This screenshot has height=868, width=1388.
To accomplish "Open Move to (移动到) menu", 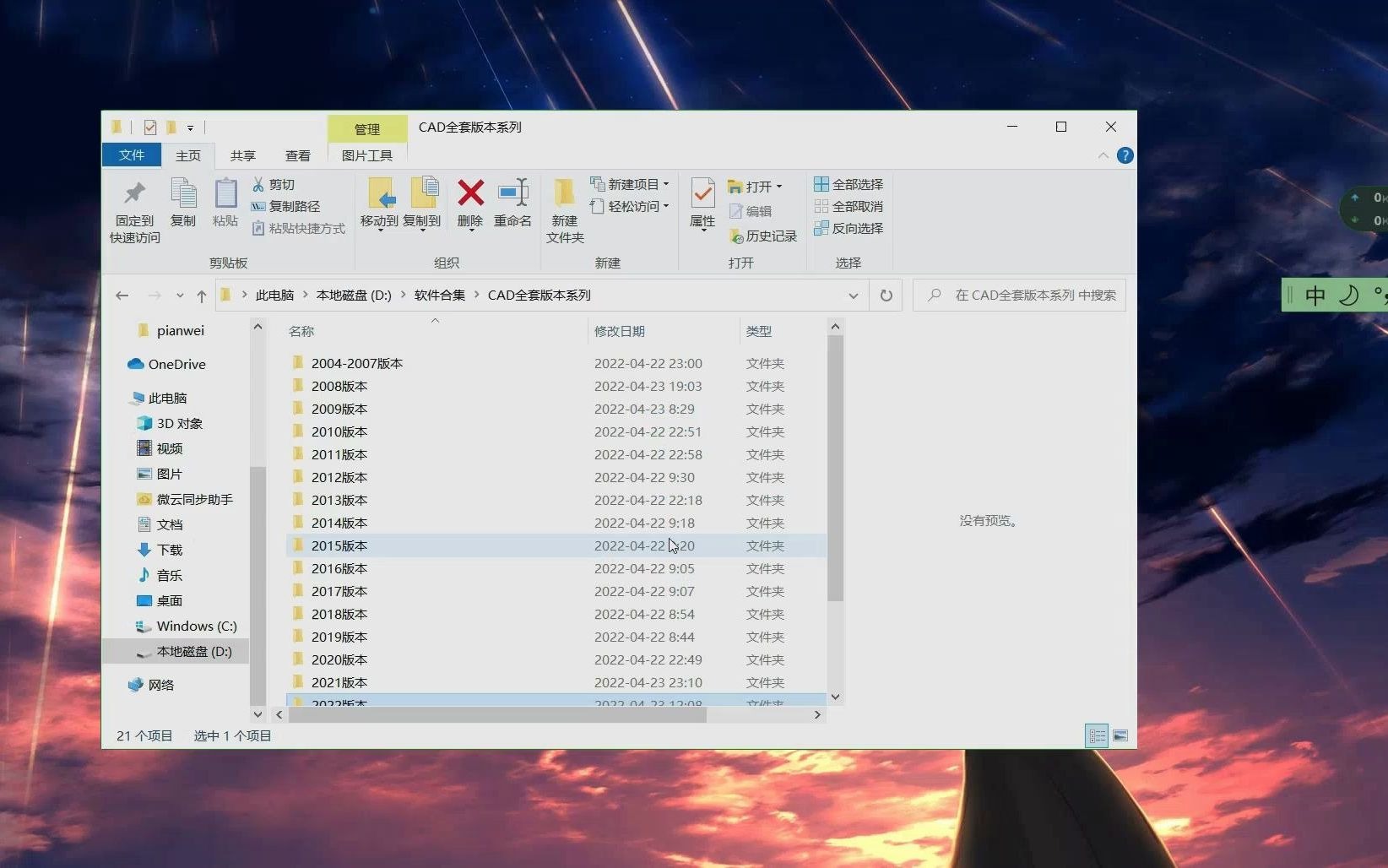I will pos(379,203).
